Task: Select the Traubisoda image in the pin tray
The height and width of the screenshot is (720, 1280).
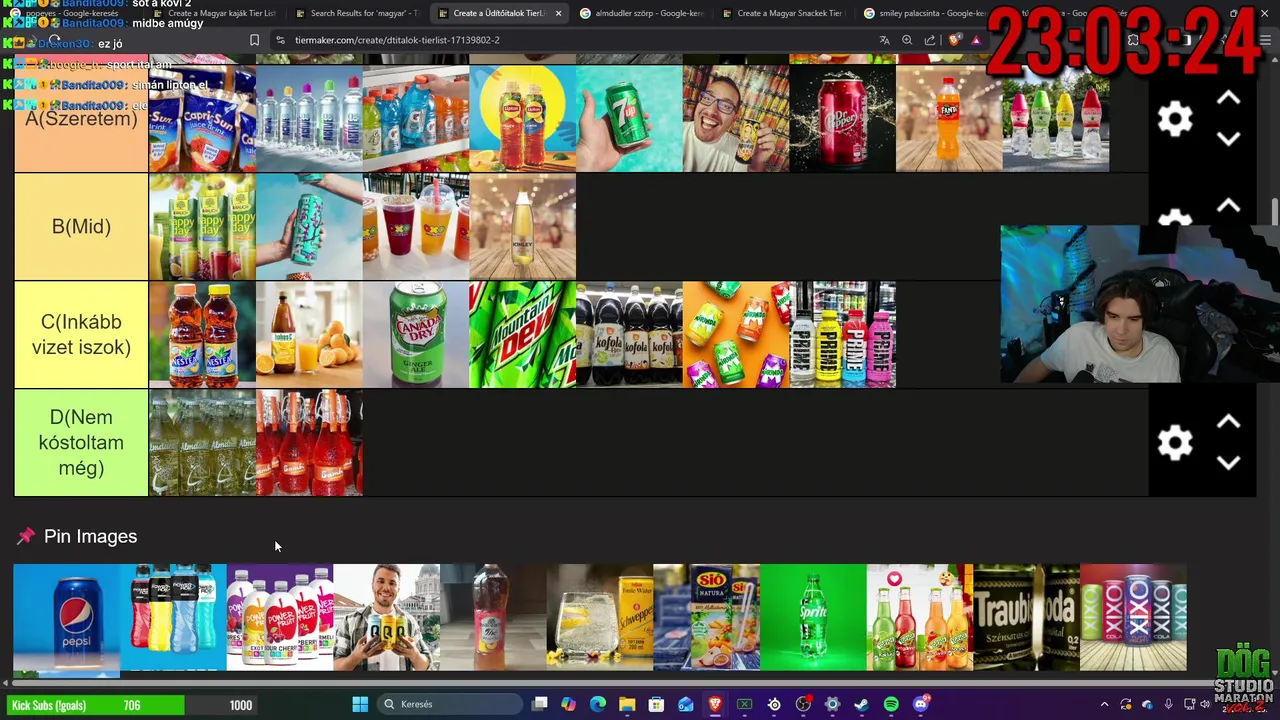Action: tap(1026, 617)
